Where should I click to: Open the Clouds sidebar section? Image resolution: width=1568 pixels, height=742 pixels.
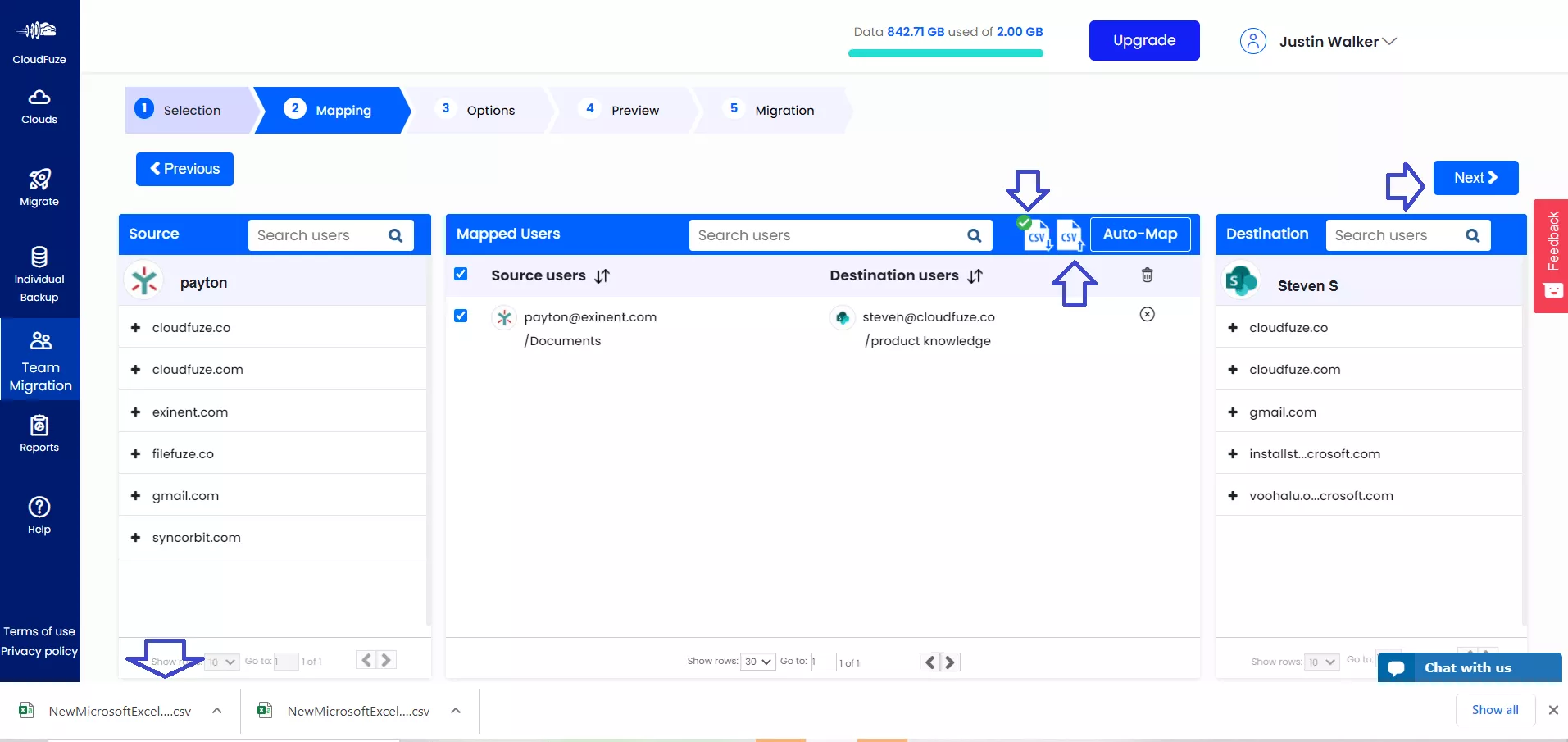coord(39,107)
